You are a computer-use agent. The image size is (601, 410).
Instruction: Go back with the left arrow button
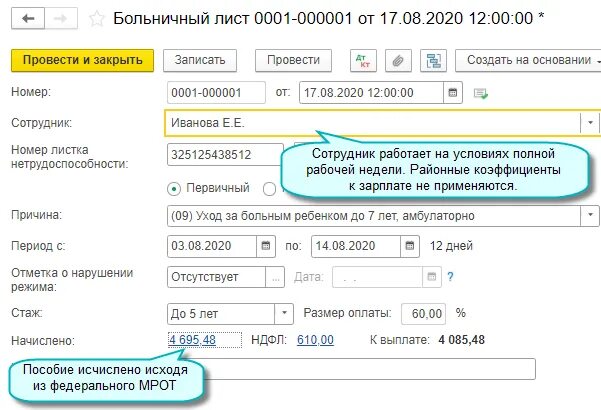tap(28, 18)
